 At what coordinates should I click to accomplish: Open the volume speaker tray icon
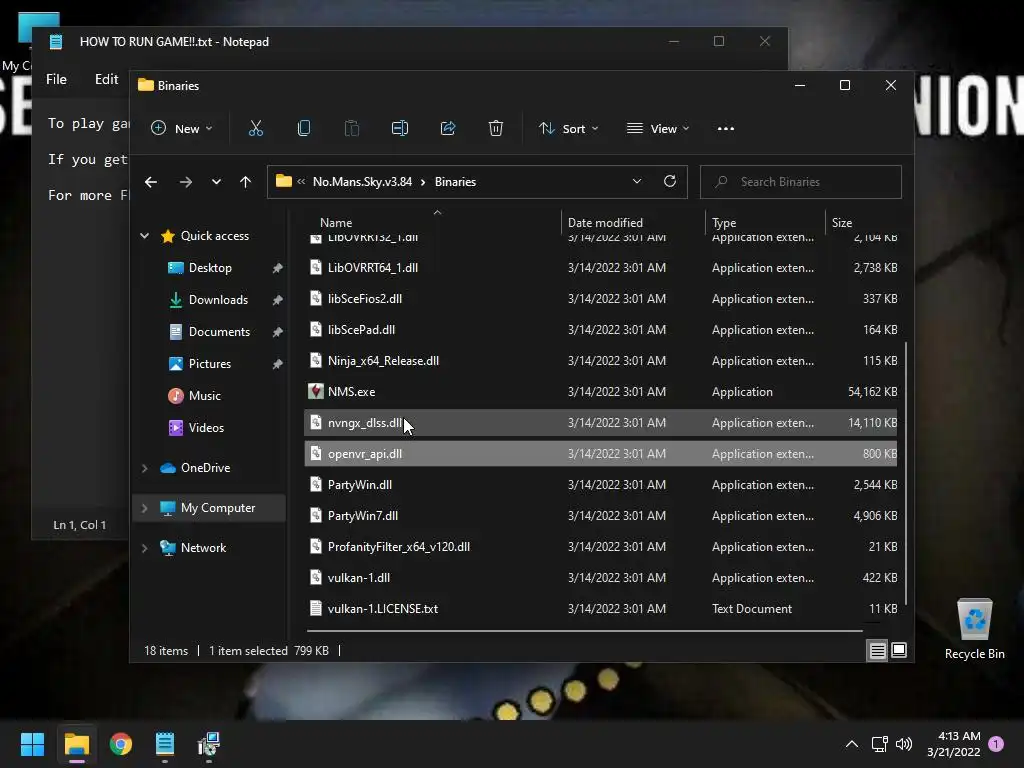click(x=904, y=744)
